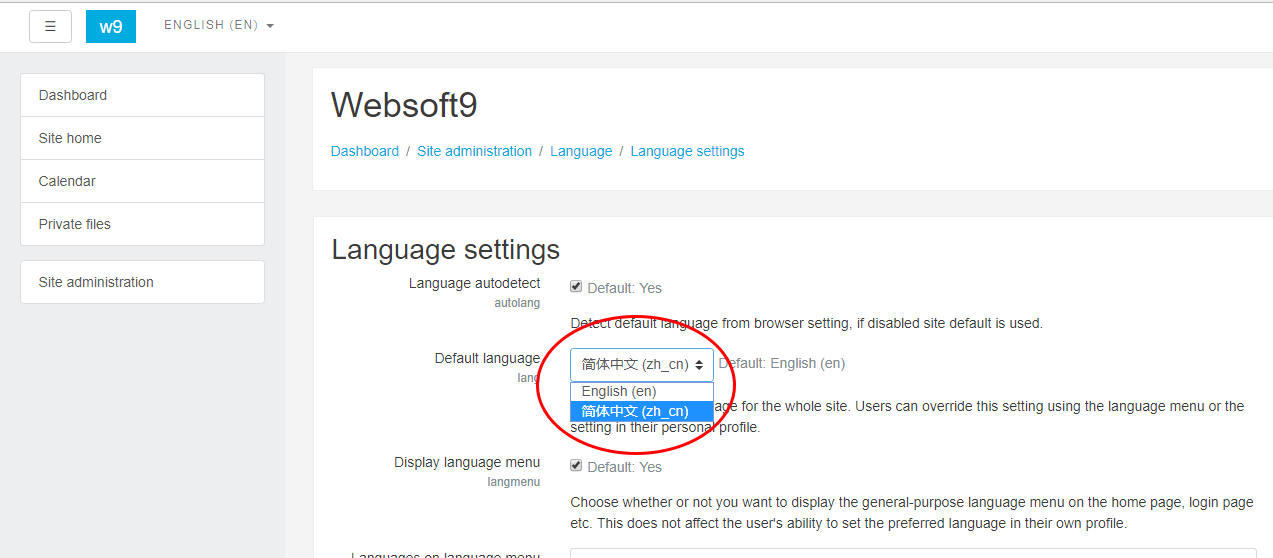Click the Websoft9 page heading

pos(404,105)
